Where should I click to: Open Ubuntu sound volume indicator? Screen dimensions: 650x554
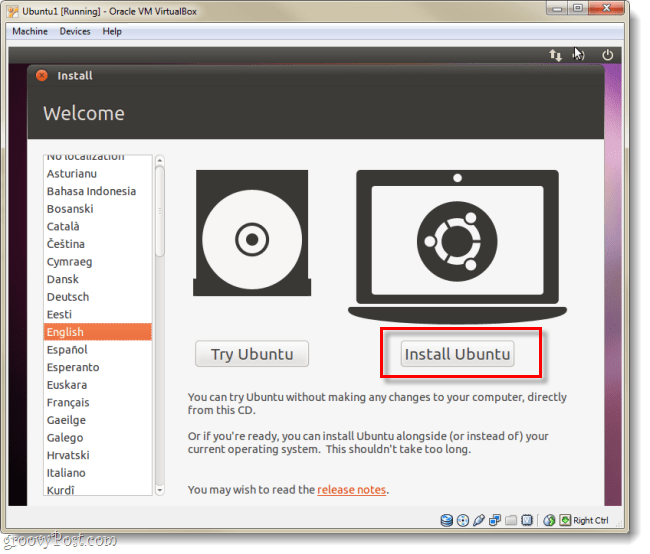coord(580,55)
